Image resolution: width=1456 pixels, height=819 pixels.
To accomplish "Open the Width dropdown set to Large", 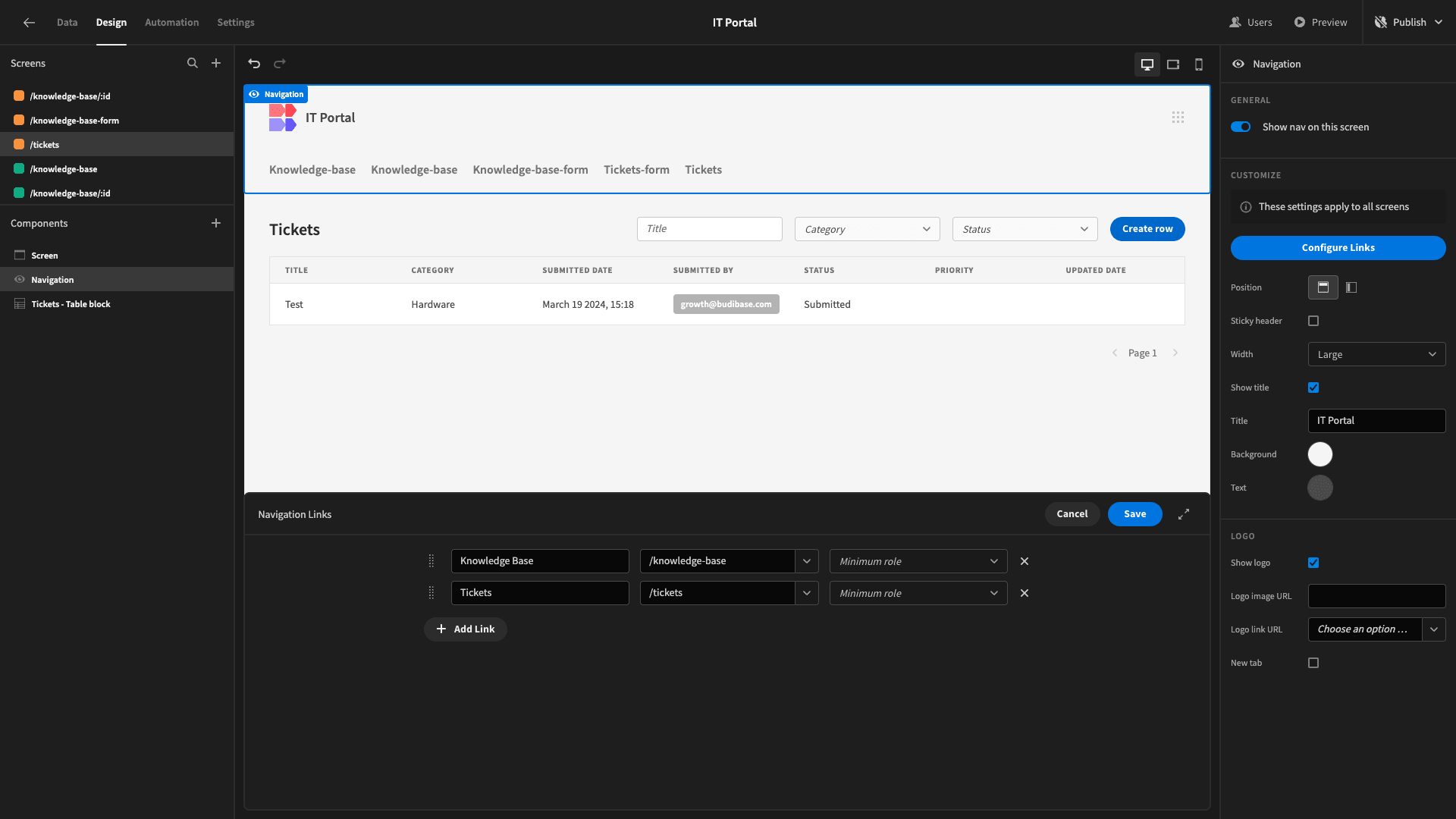I will point(1376,354).
